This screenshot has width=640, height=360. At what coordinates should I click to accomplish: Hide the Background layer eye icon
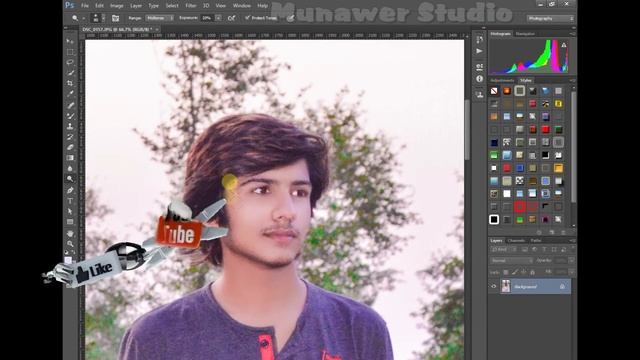point(493,287)
